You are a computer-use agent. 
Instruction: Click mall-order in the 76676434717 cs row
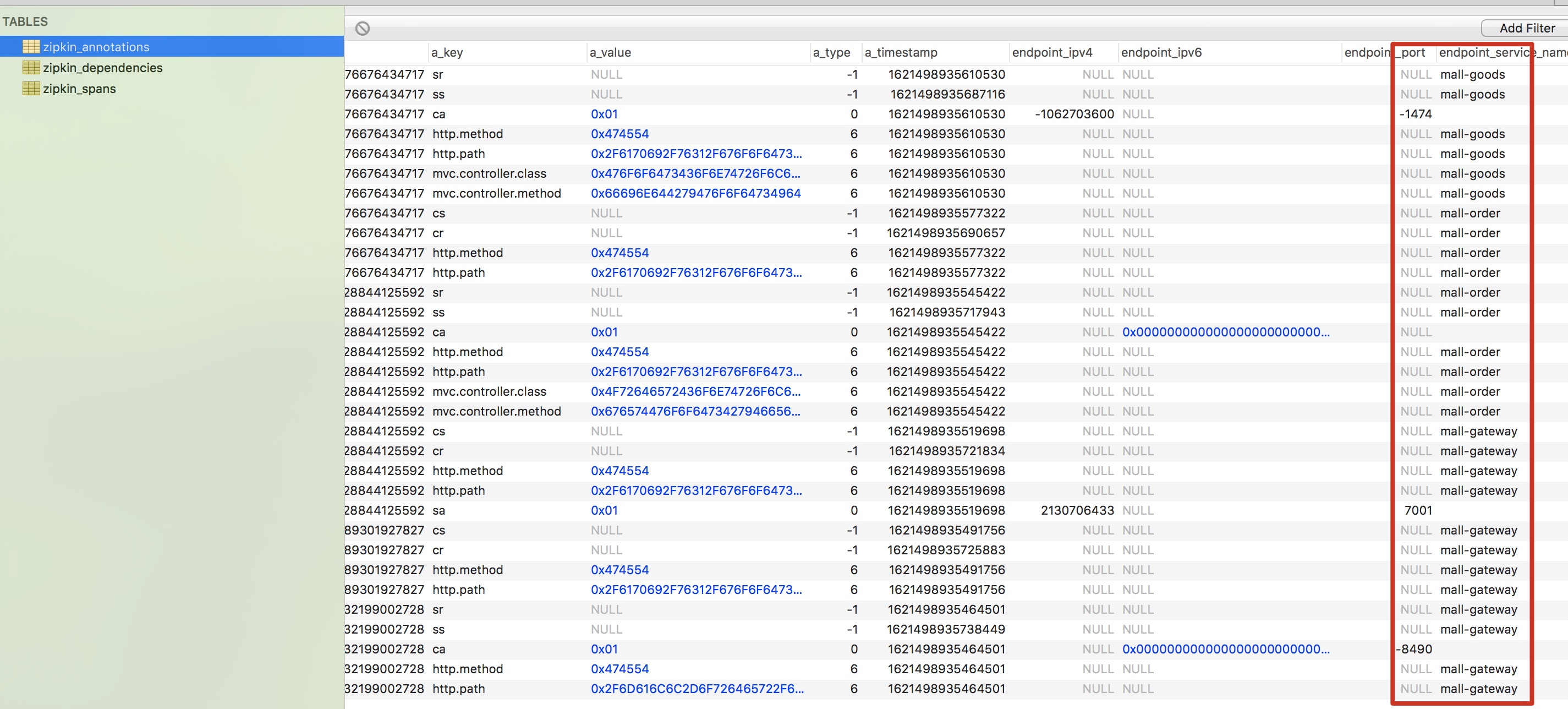[1470, 213]
